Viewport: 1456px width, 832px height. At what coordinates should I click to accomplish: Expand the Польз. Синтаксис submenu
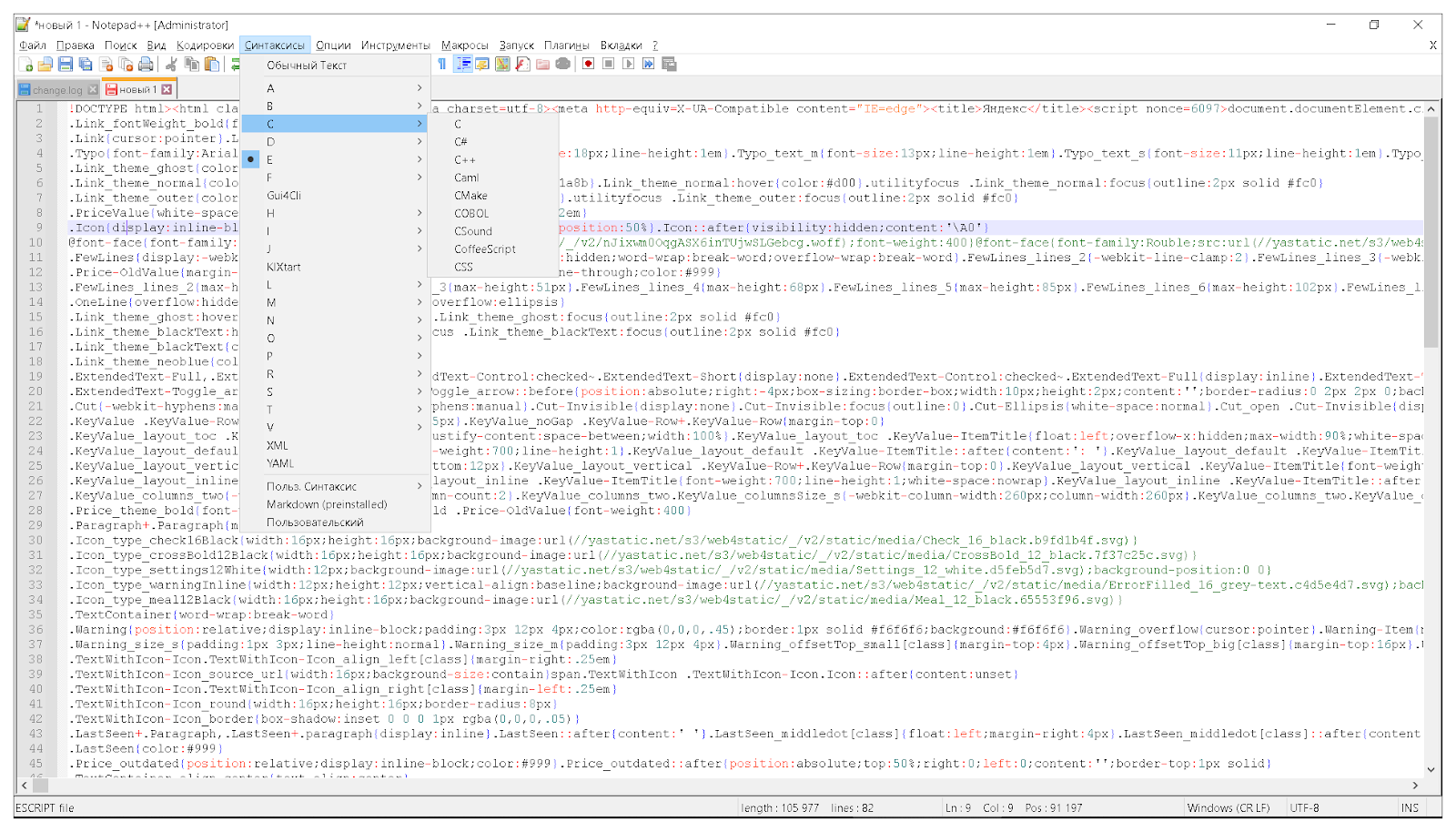[335, 486]
